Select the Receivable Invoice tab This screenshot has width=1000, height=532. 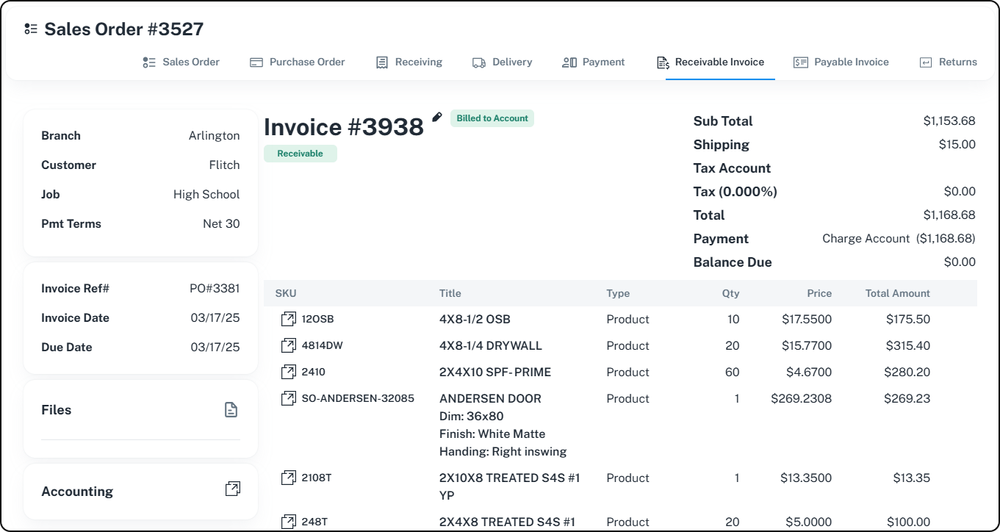pos(710,62)
